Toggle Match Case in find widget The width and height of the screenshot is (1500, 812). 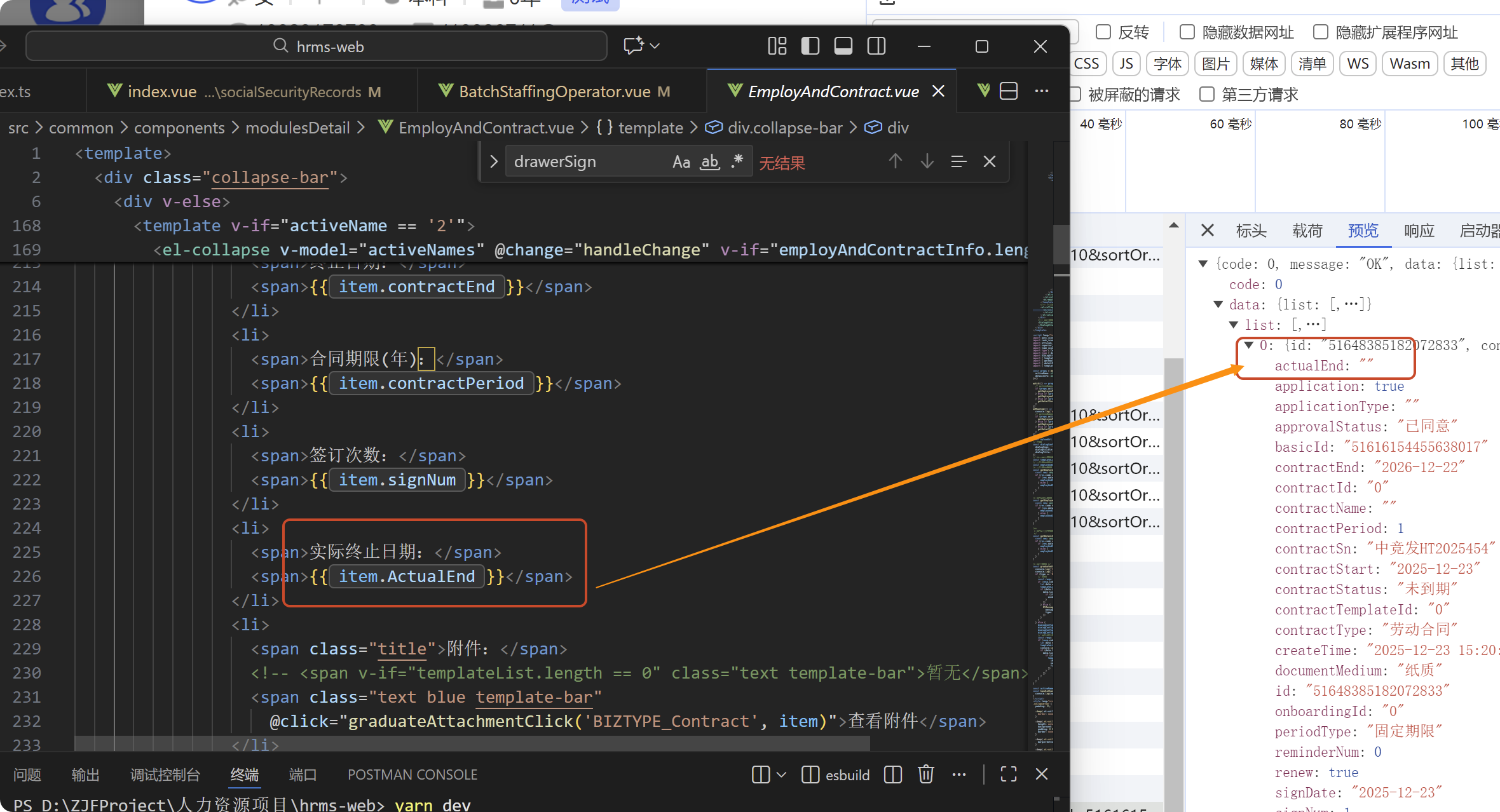tap(681, 162)
